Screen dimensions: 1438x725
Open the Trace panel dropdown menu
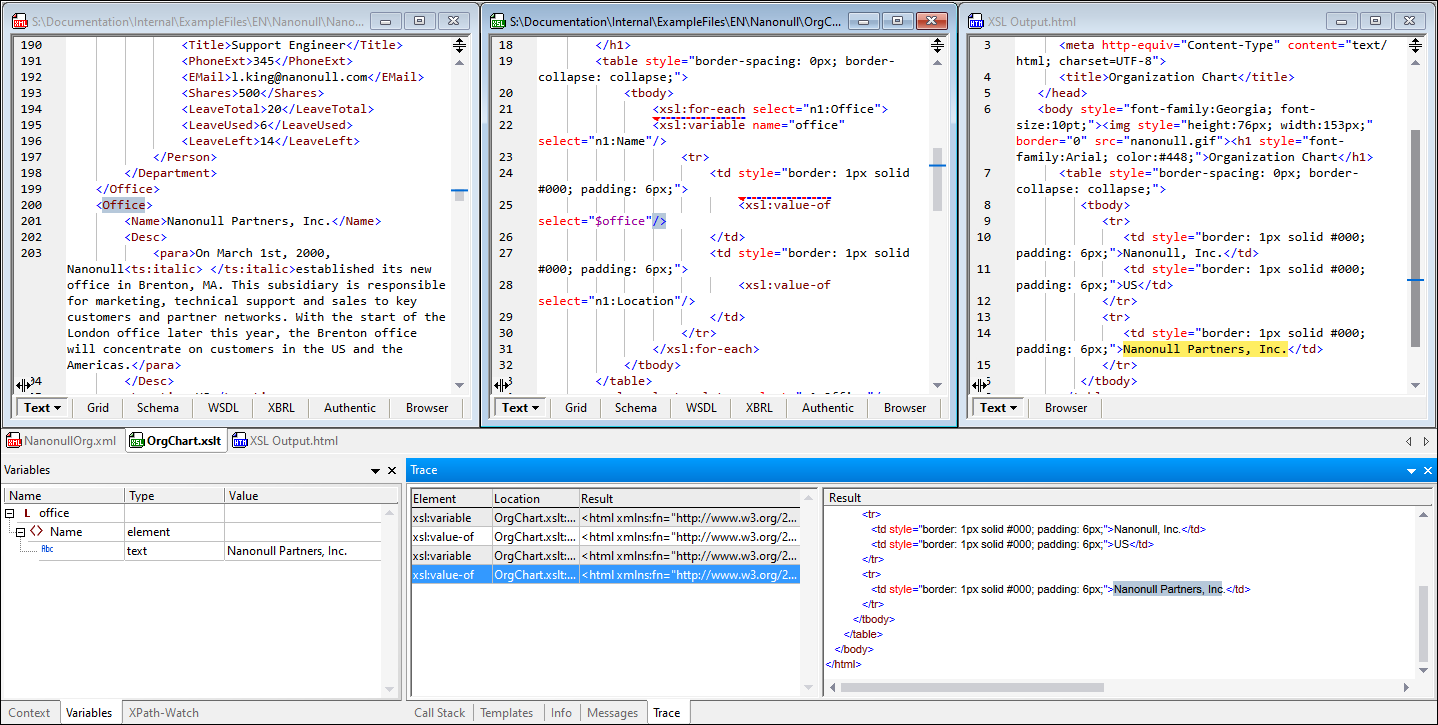click(1411, 470)
